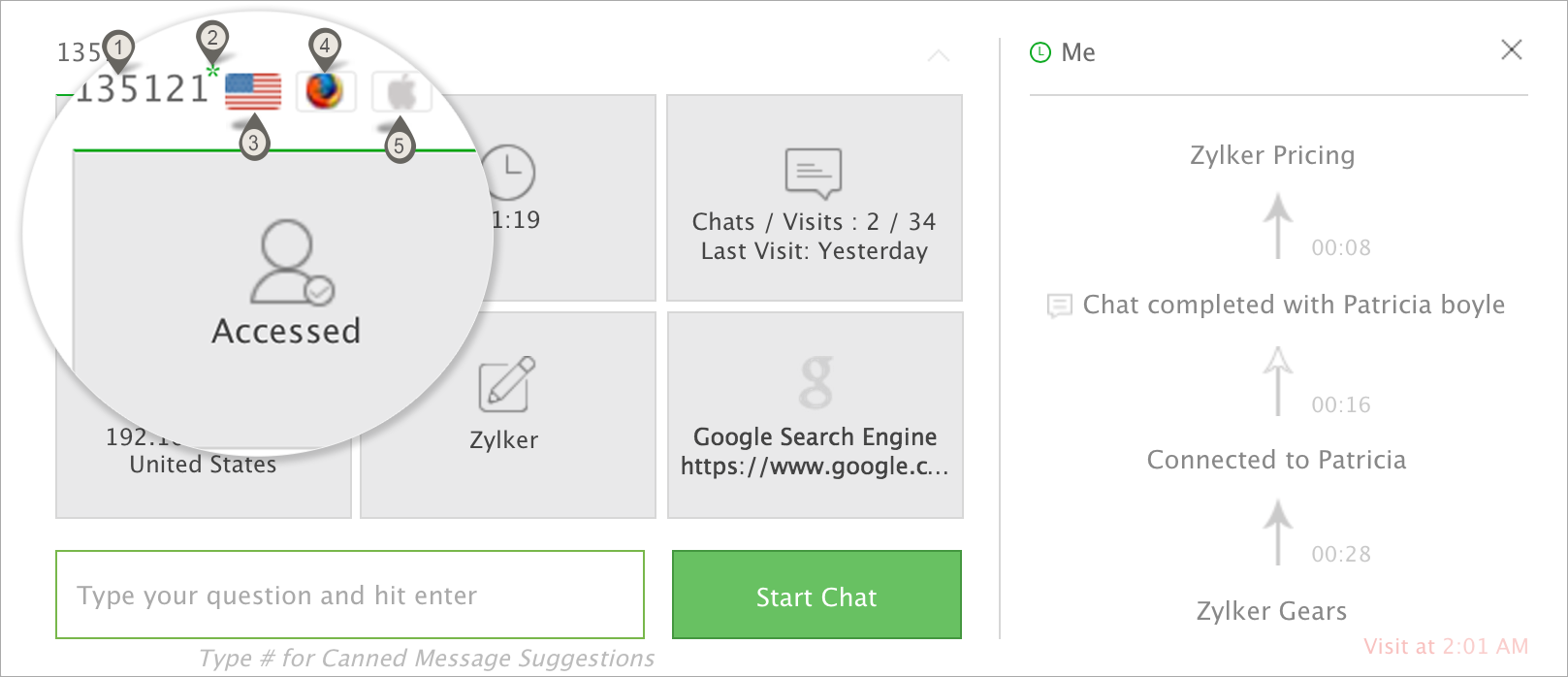
Task: Focus the 'Type your question' input field
Action: pos(350,595)
